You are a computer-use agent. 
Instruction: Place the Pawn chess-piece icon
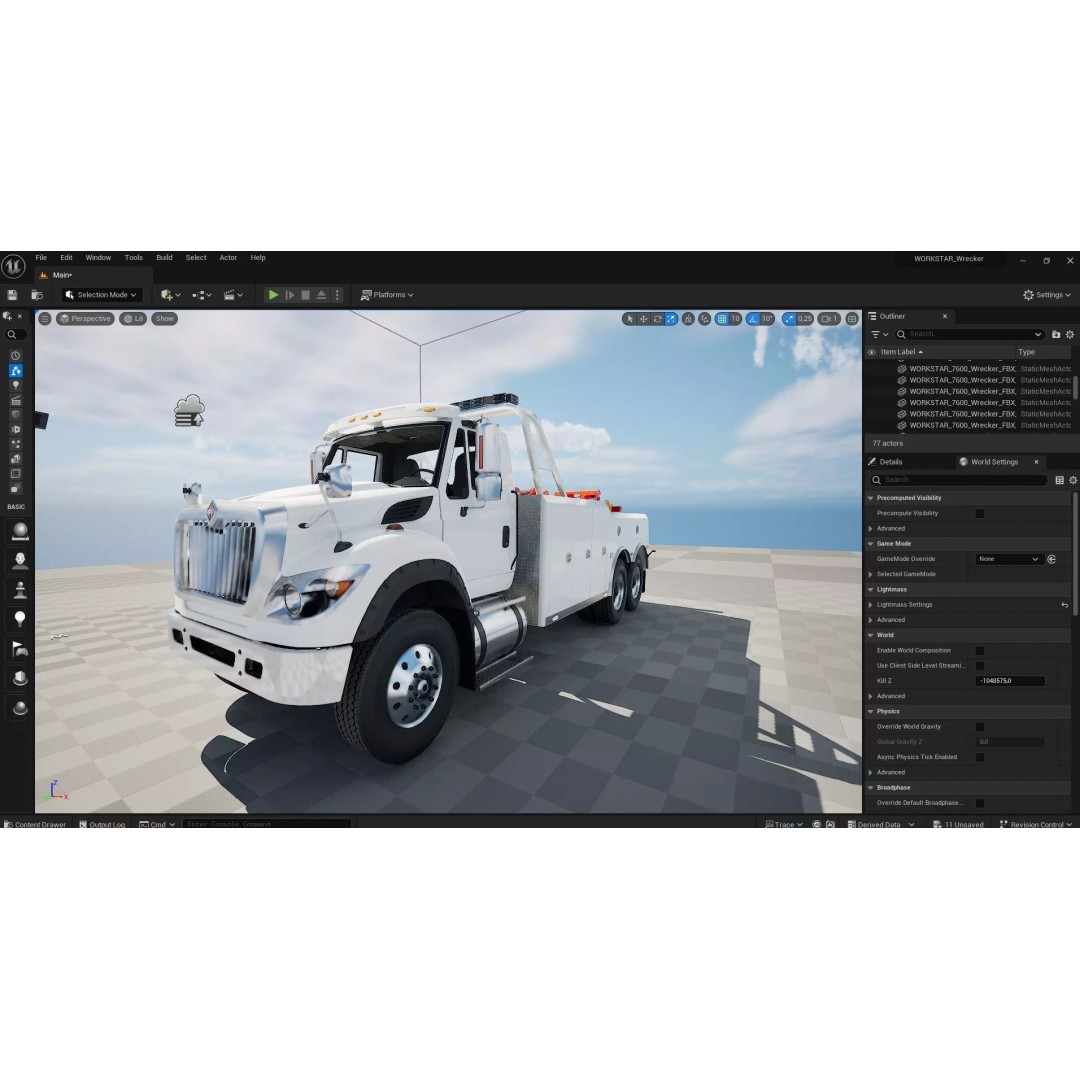[x=20, y=590]
